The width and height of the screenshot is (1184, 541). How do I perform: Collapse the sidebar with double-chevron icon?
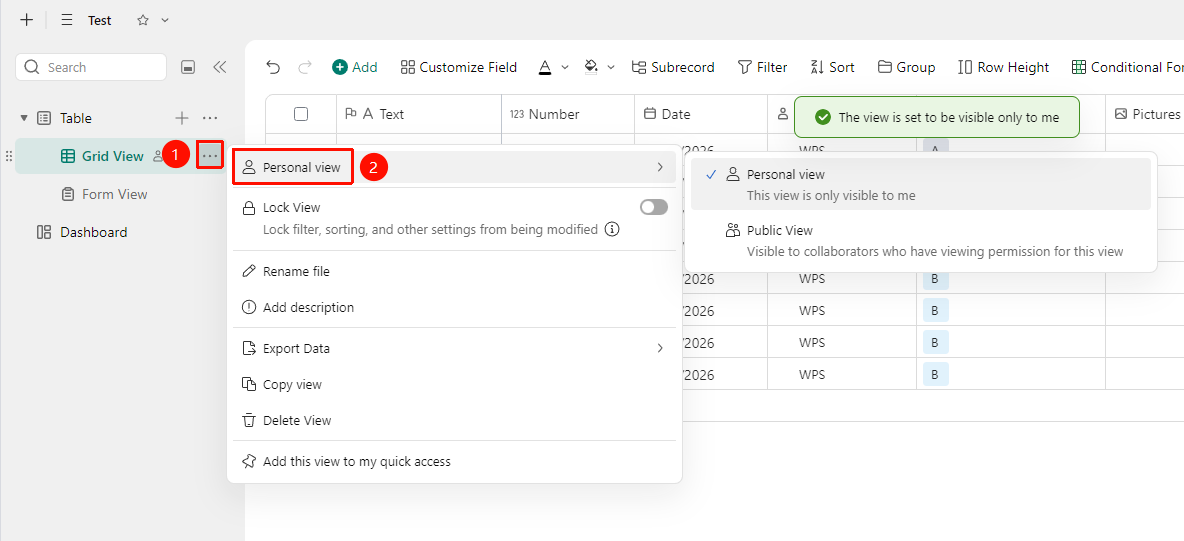coord(220,67)
